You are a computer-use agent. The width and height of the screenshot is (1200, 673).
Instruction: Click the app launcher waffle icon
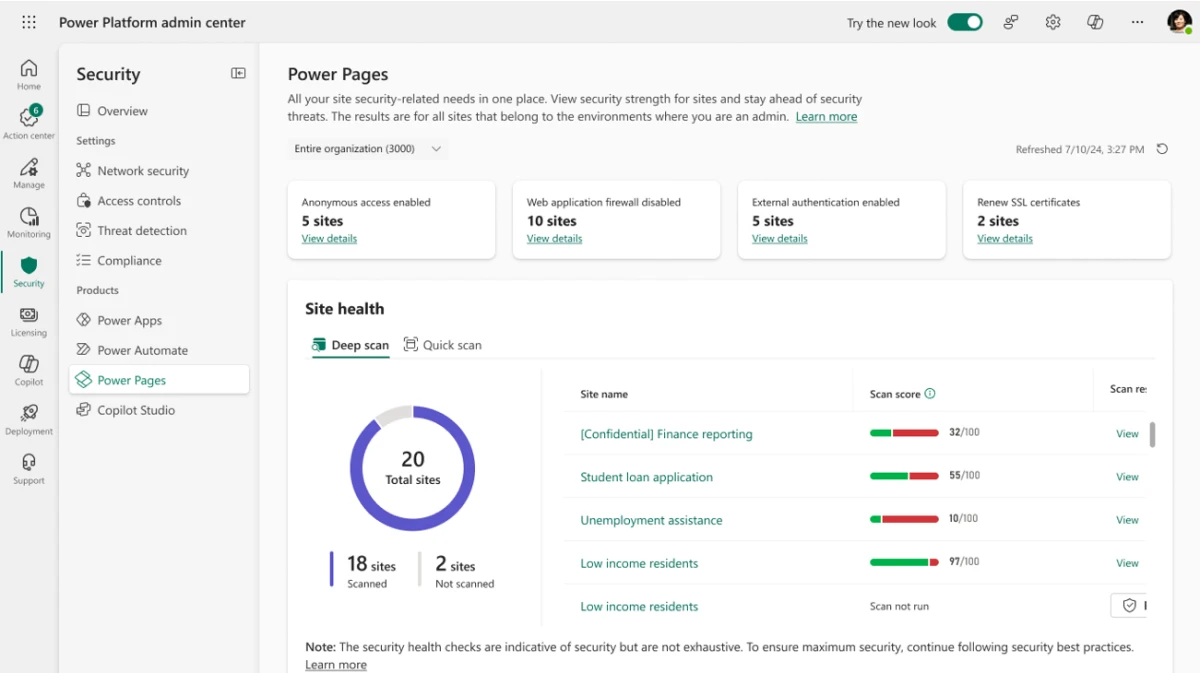point(28,21)
